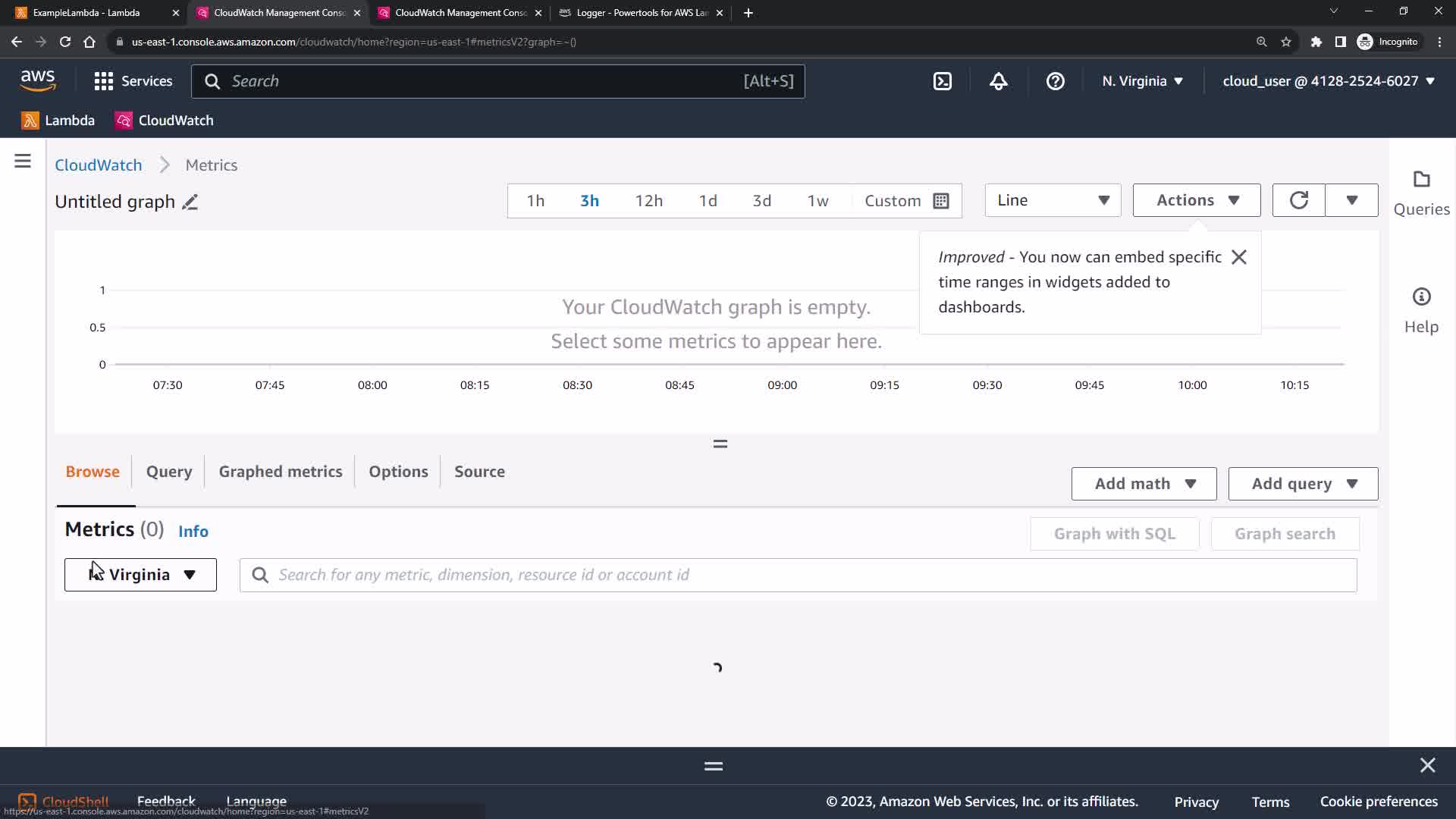This screenshot has height=819, width=1456.
Task: Expand the Line graph type dropdown
Action: click(1053, 200)
